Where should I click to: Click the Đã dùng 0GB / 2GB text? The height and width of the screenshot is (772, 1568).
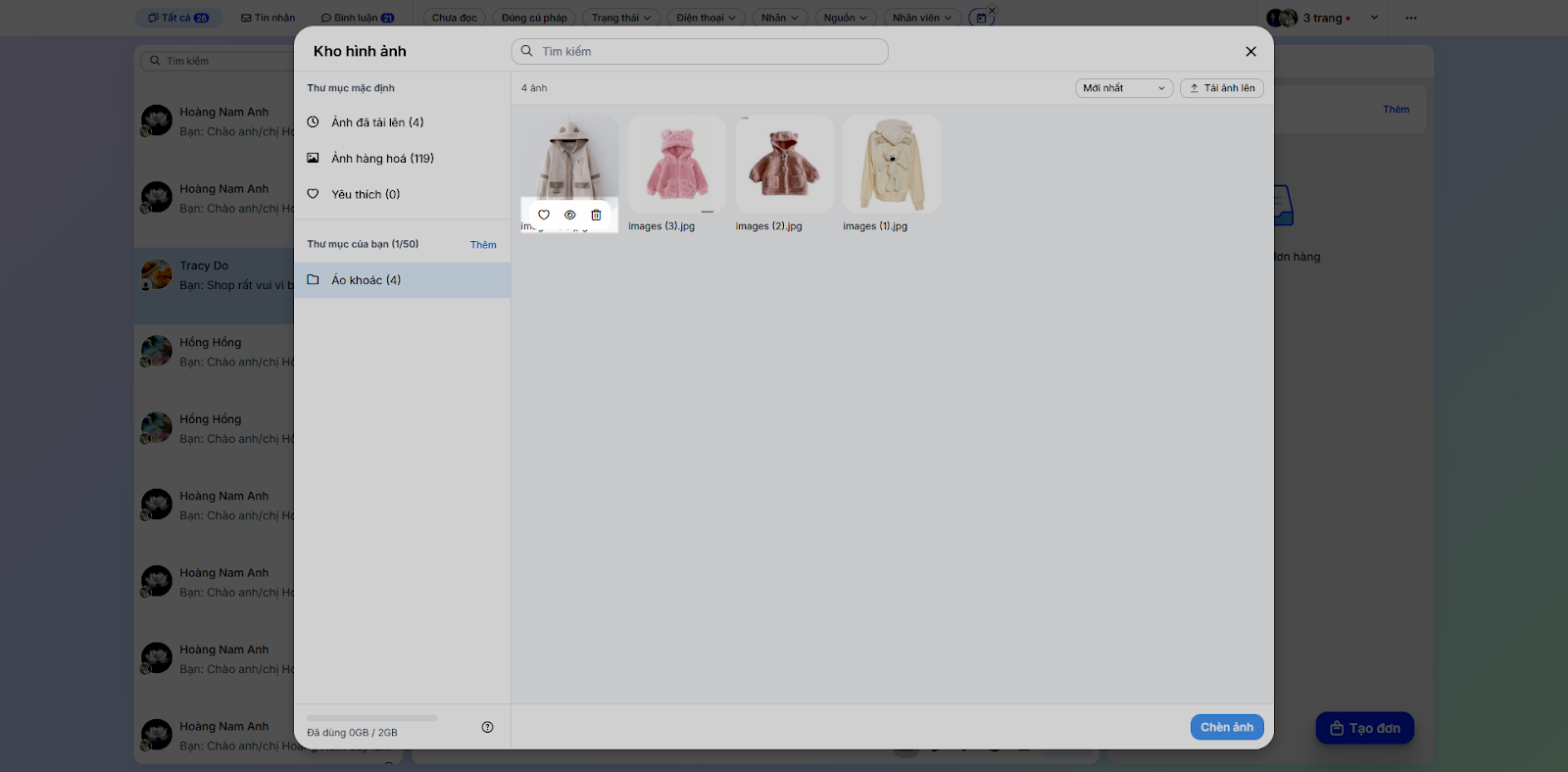(x=353, y=733)
